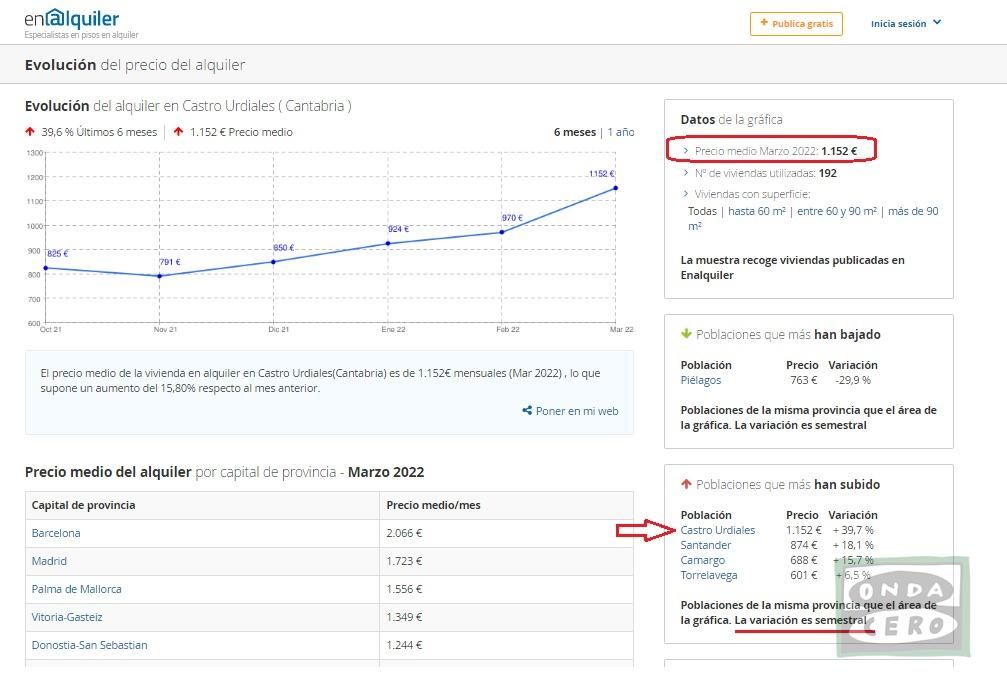1007x691 pixels.
Task: Click the red arrow beside 1.152 € Precio medio
Action: click(x=178, y=132)
